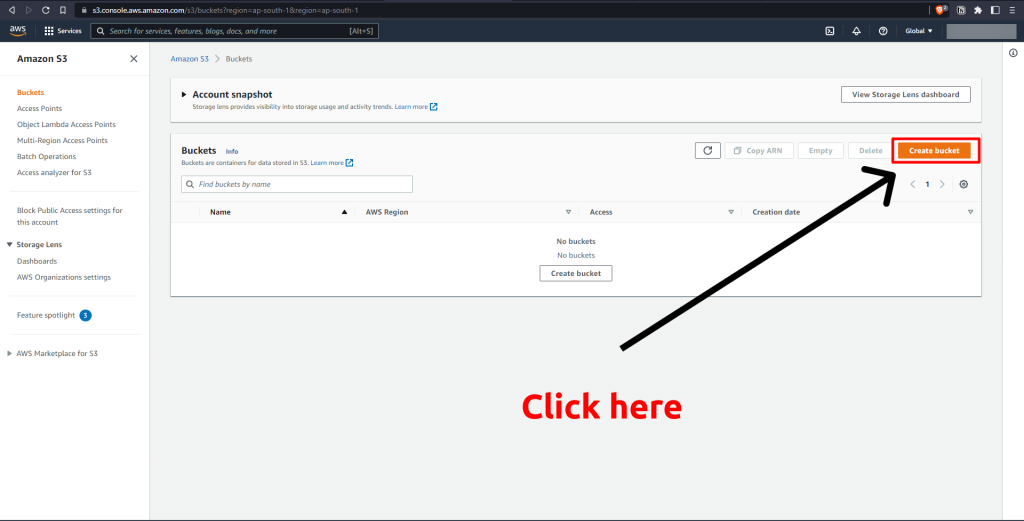This screenshot has width=1024, height=521.
Task: Click the account name area in top bar
Action: pos(981,31)
